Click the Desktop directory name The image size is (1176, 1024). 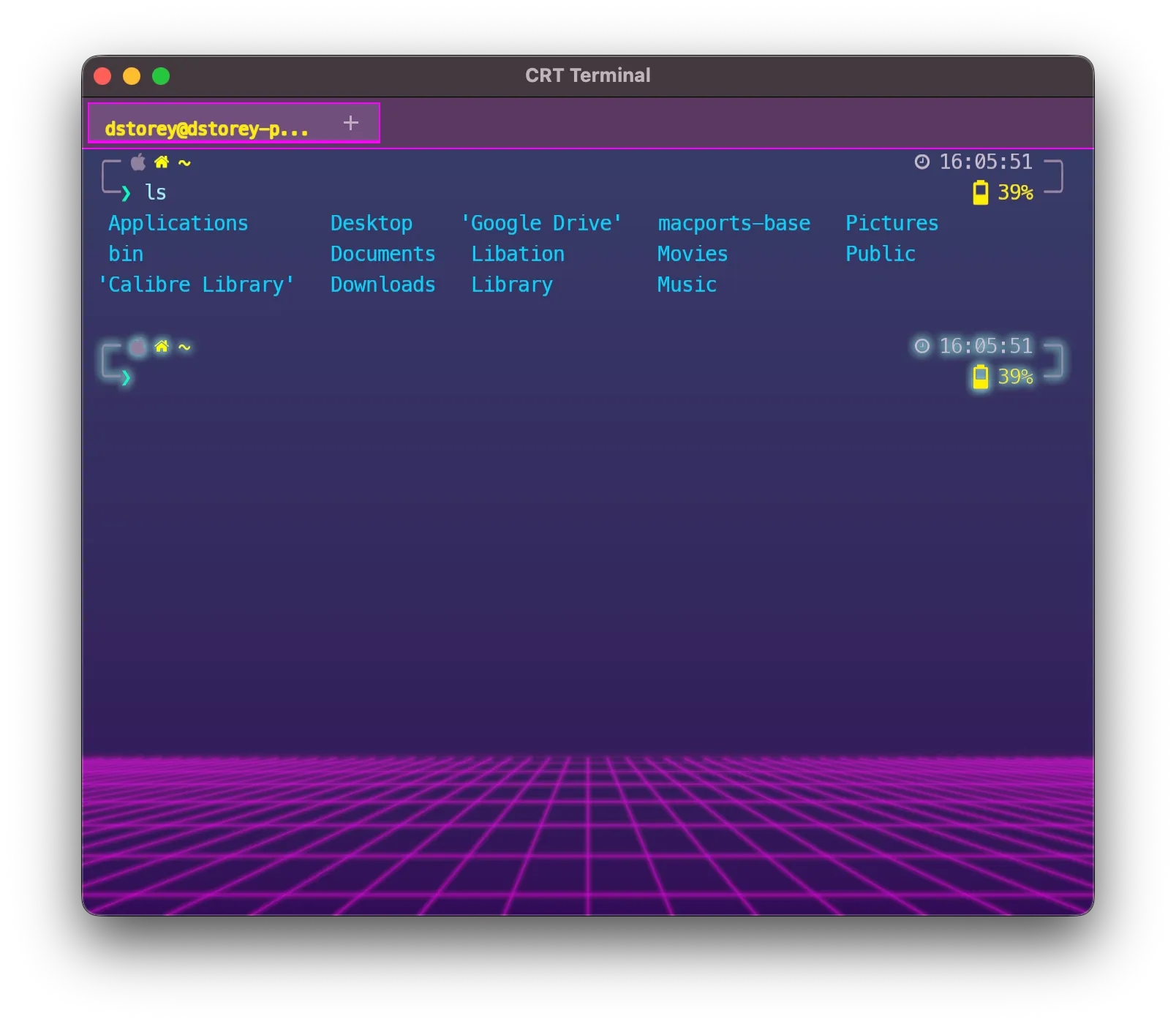pos(372,224)
